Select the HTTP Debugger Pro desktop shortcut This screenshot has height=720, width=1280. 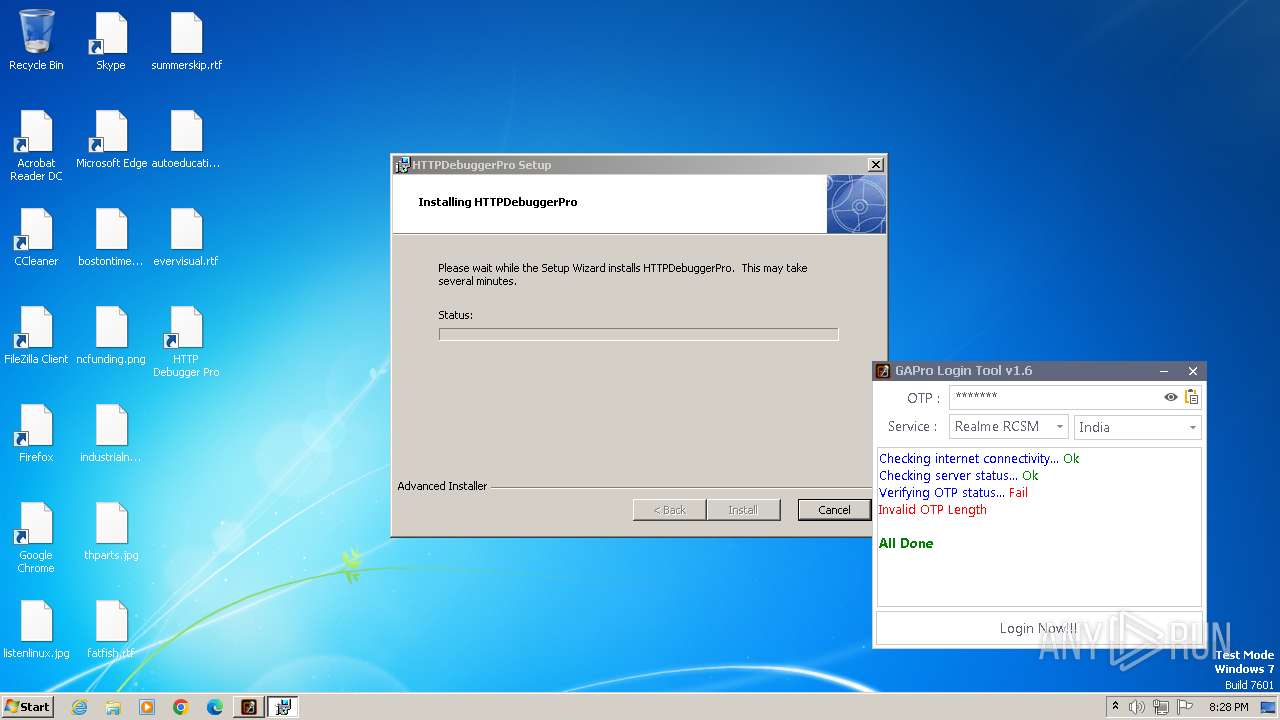pyautogui.click(x=187, y=341)
